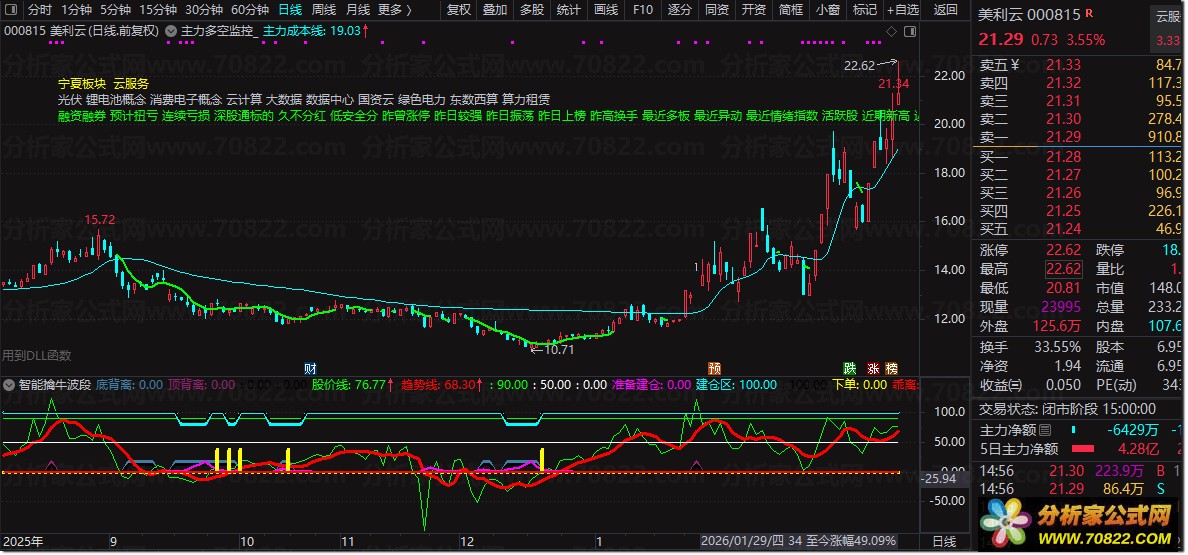Screen dimensions: 1188x555
Task: Click the 建仓区: 100.00 indicator value
Action: (736, 384)
